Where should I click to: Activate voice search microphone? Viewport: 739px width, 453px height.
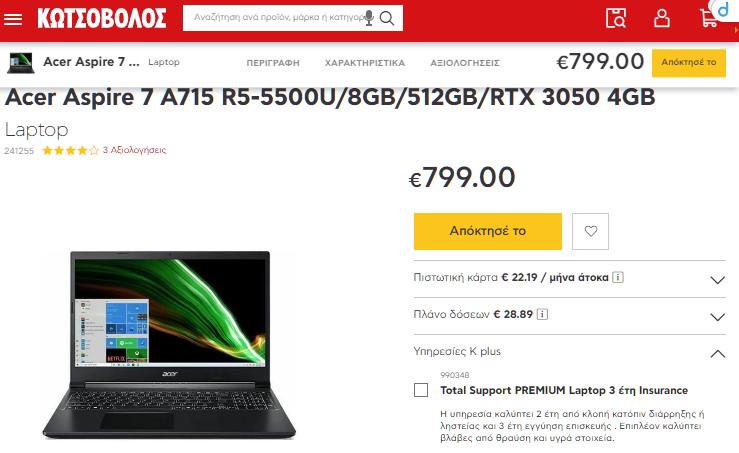[x=369, y=18]
